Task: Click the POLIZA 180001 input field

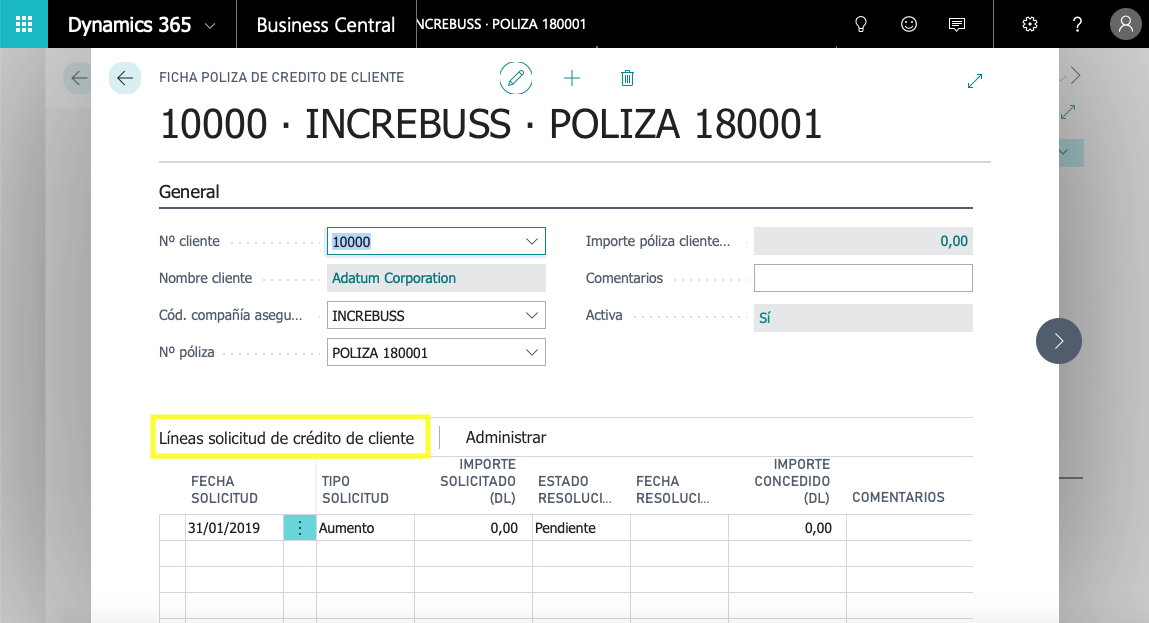Action: 436,353
